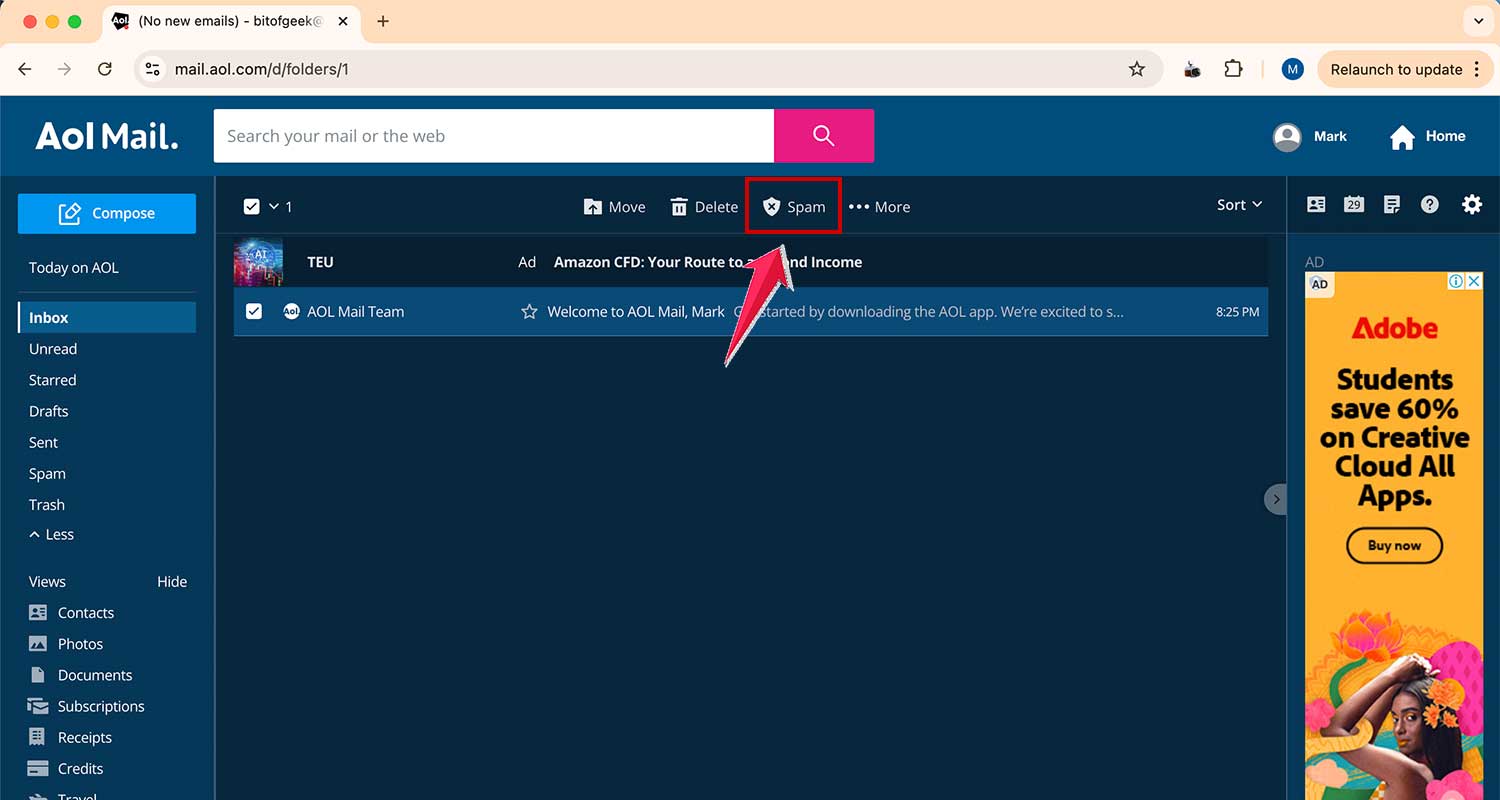This screenshot has height=800, width=1500.
Task: Open the Help question mark icon
Action: pos(1429,204)
